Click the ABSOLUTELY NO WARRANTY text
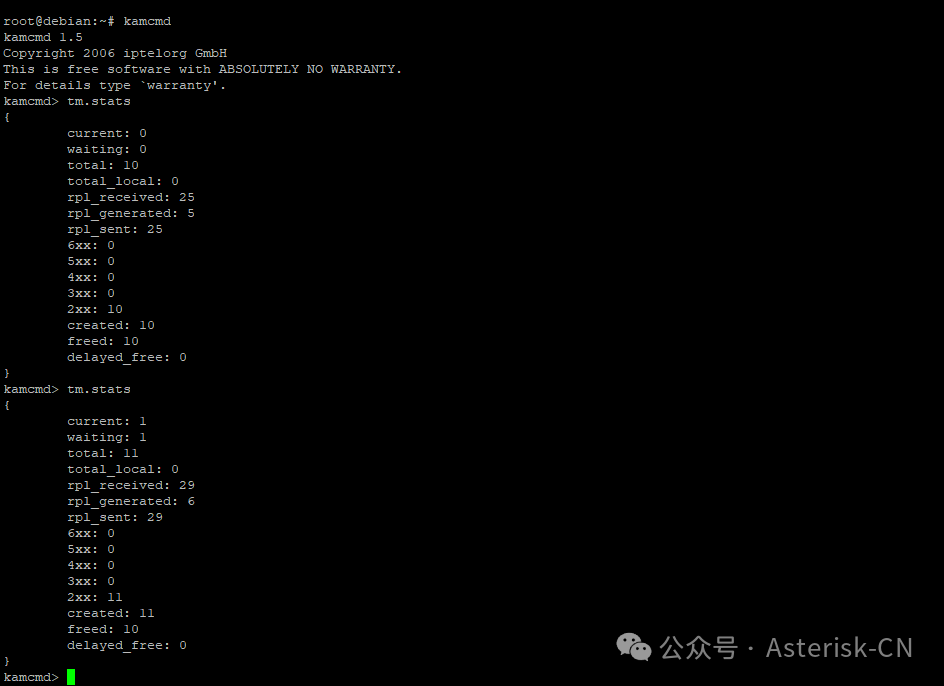944x686 pixels. (309, 69)
